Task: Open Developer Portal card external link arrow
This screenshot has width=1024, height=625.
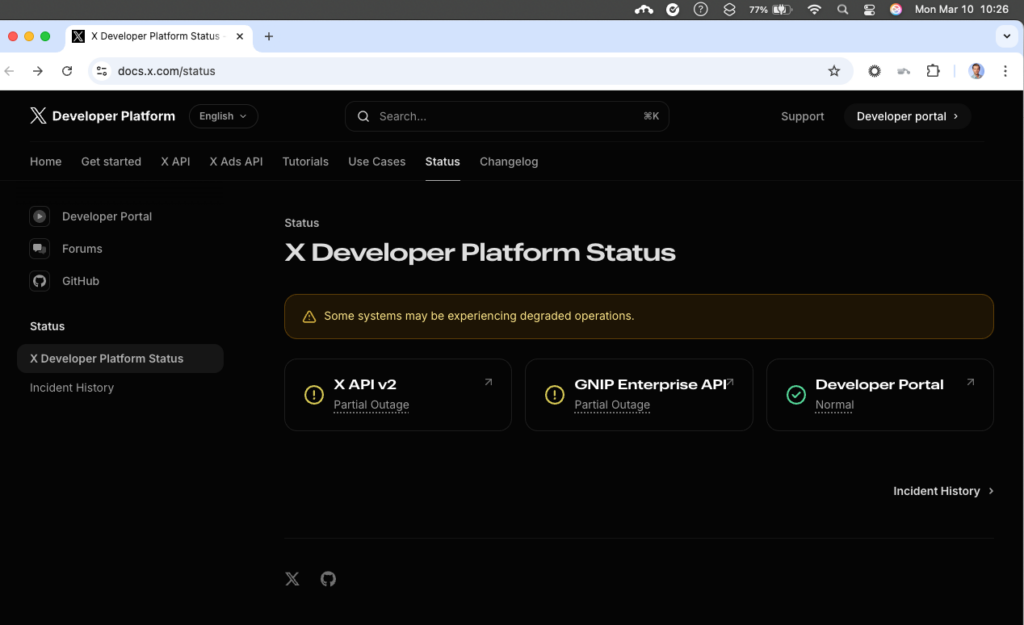Action: click(970, 382)
